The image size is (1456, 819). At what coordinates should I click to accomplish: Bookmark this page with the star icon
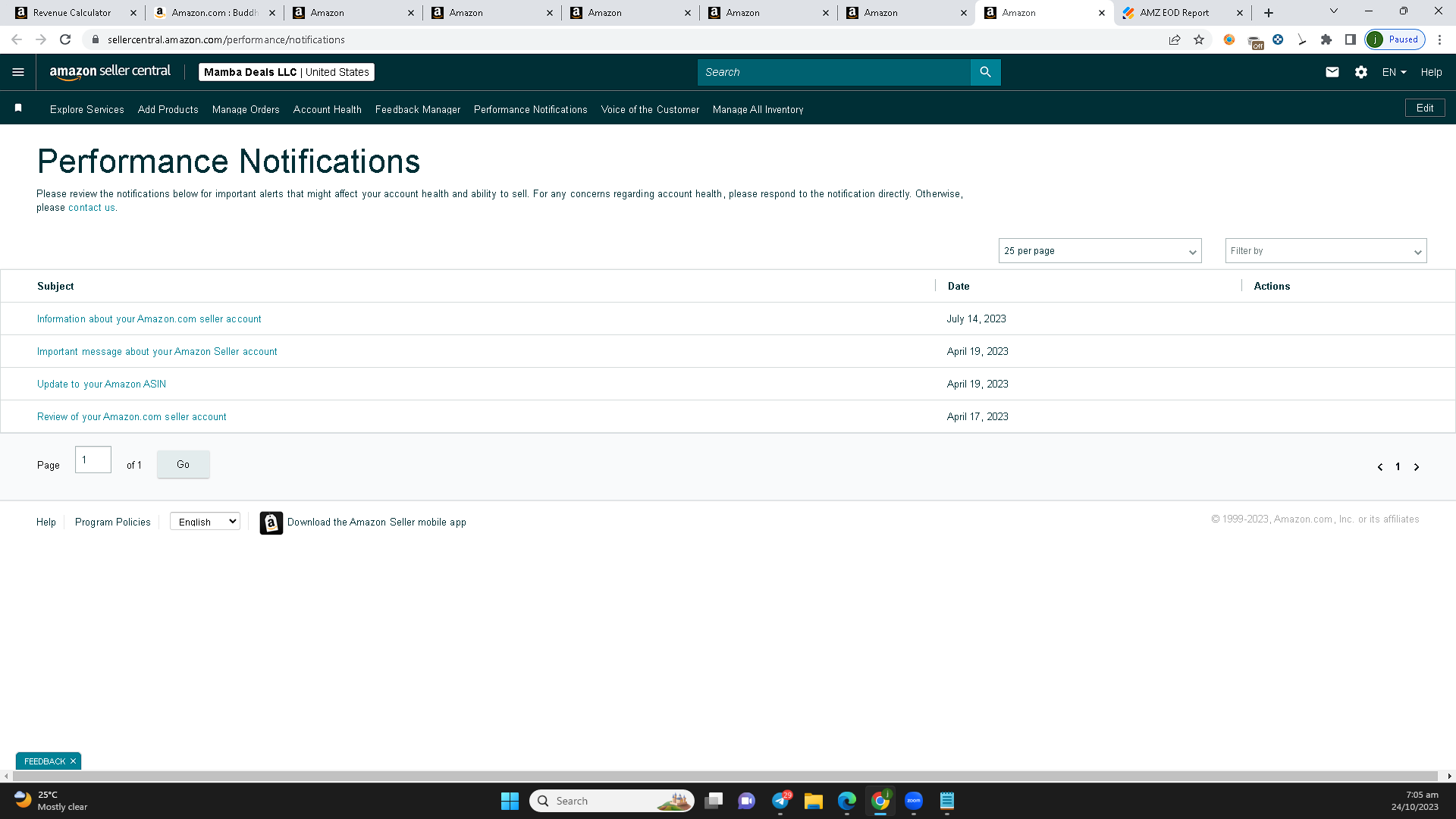pyautogui.click(x=1199, y=39)
